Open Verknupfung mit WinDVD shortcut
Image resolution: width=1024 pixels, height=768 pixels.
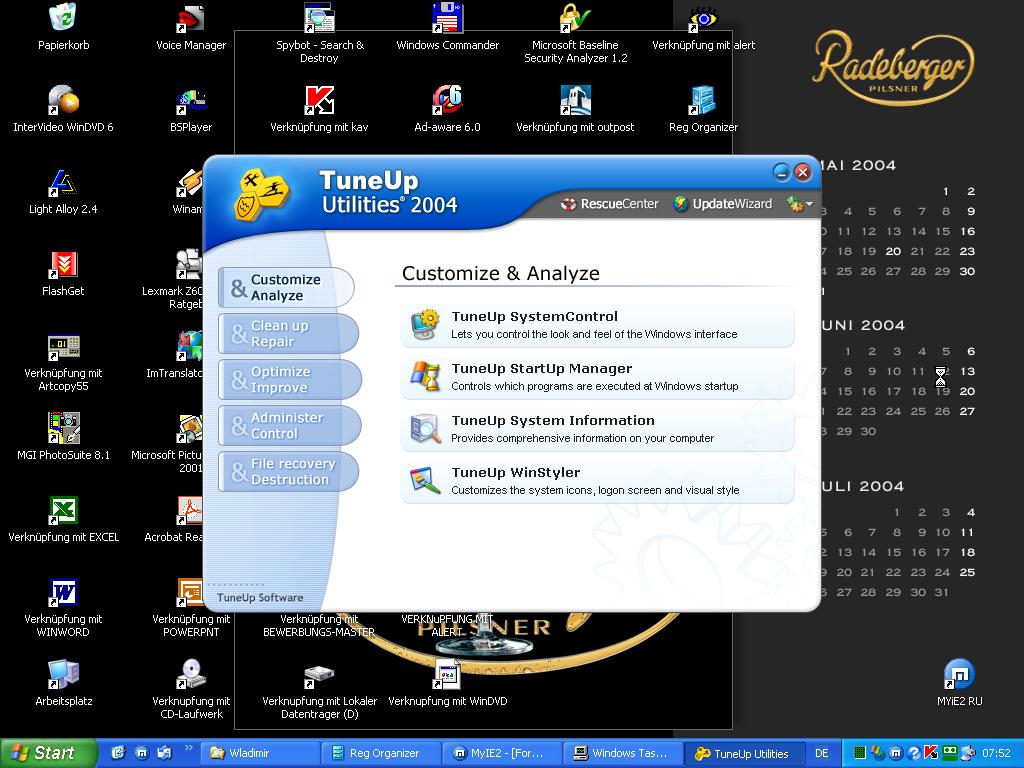click(447, 683)
